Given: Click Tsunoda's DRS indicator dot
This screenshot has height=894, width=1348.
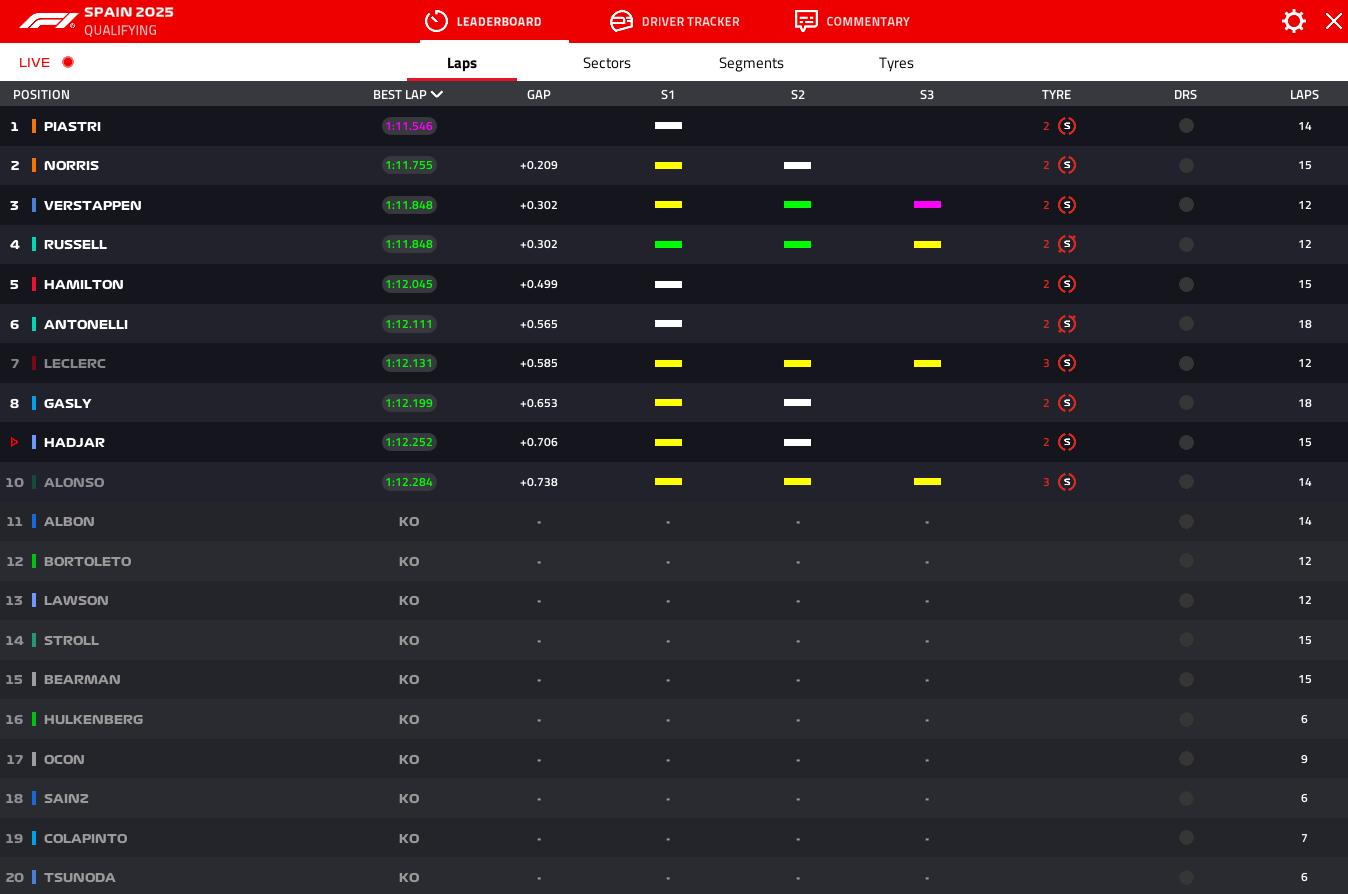Looking at the screenshot, I should (1186, 877).
